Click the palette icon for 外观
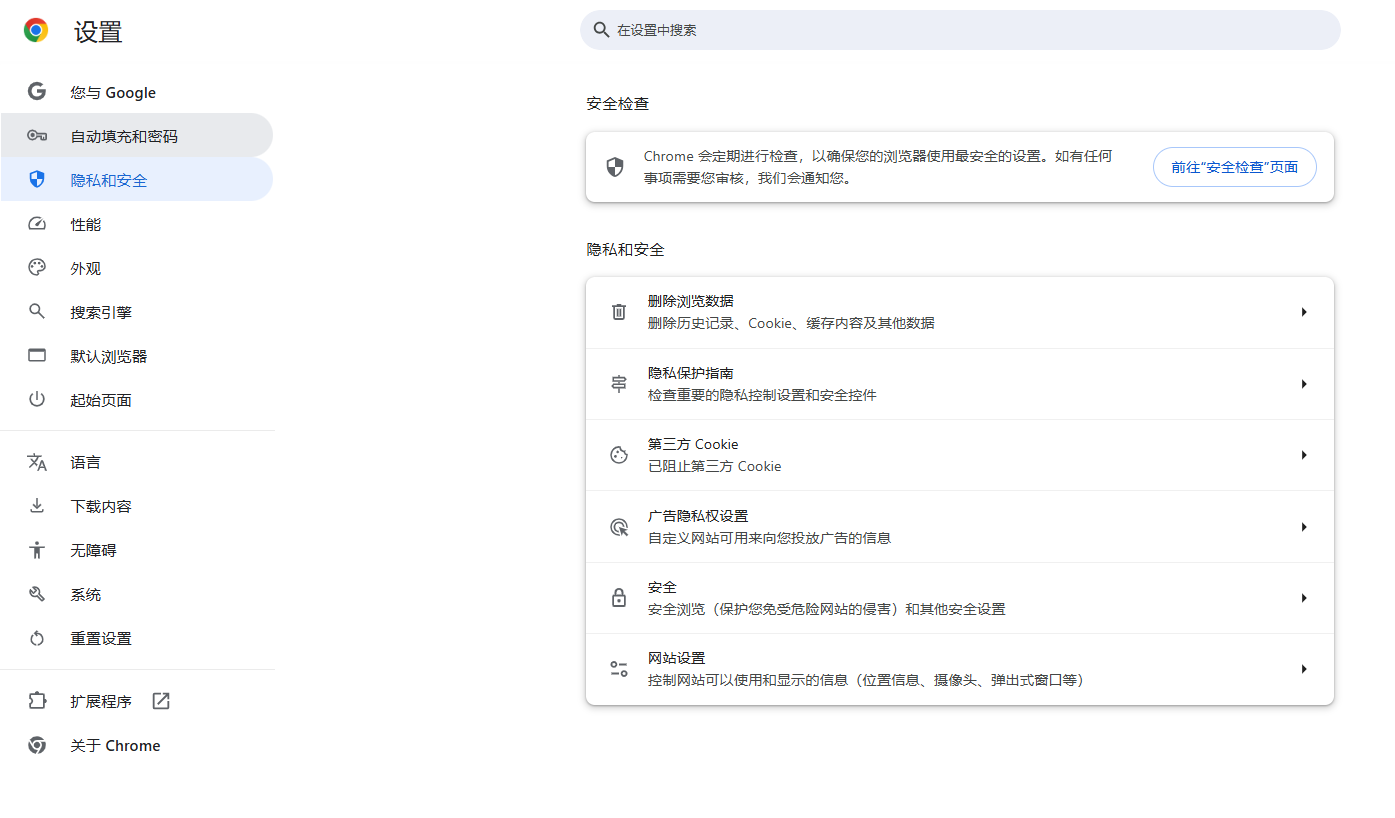 (37, 268)
